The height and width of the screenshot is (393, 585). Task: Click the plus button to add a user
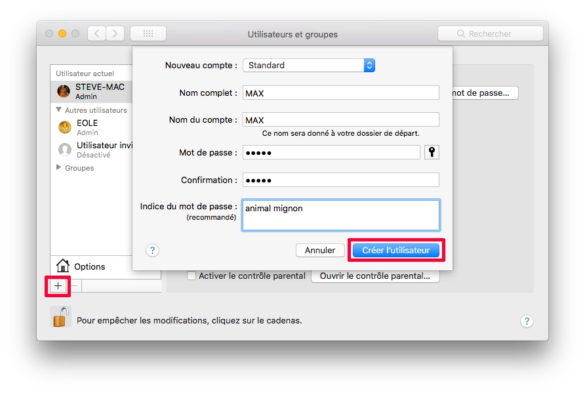pyautogui.click(x=58, y=286)
